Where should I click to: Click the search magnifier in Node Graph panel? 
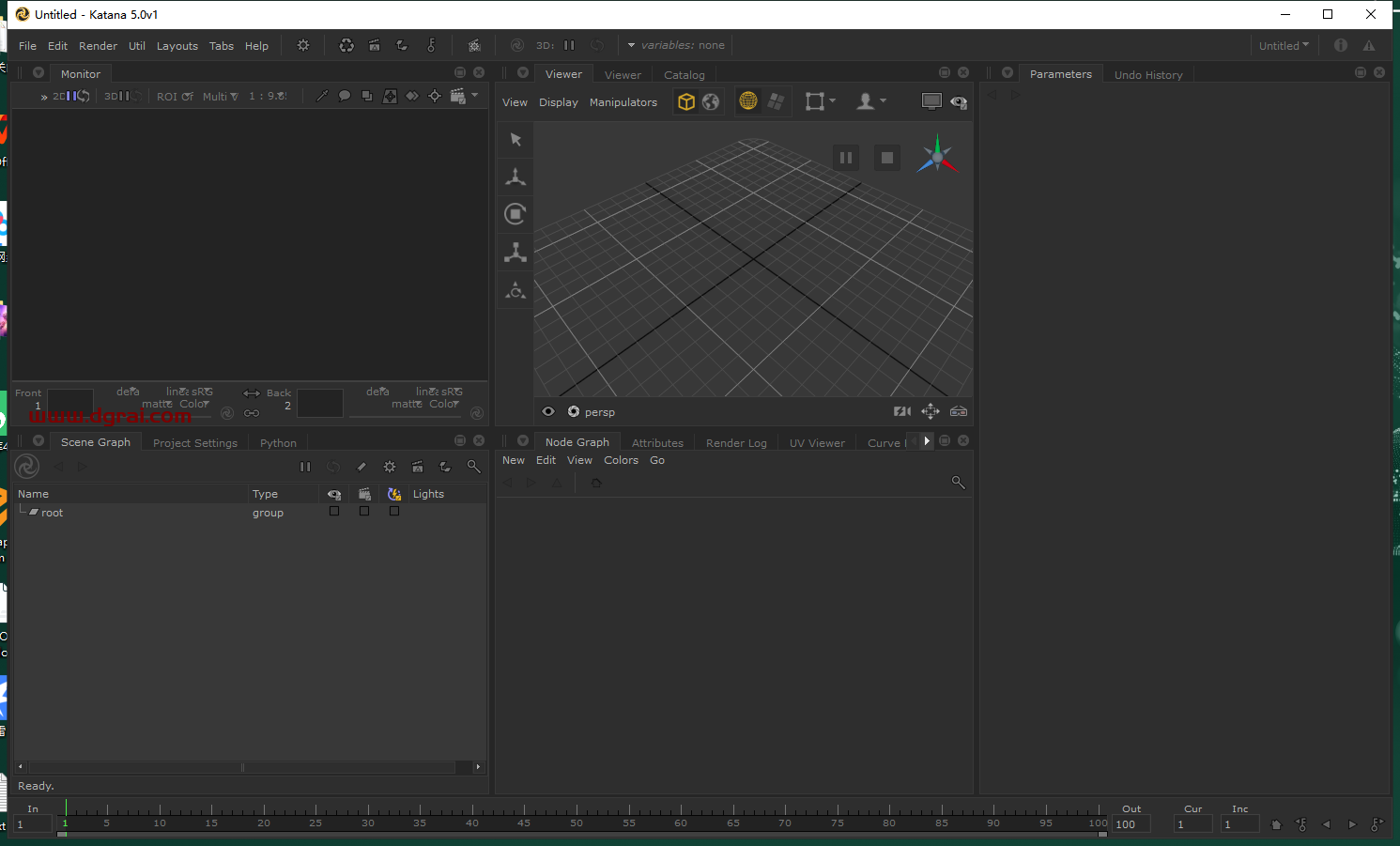(959, 483)
